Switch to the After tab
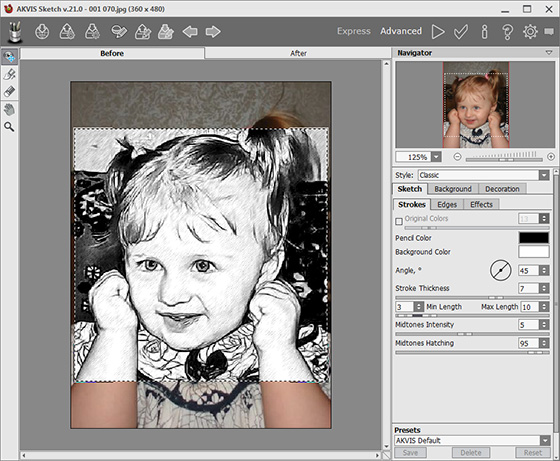The image size is (560, 461). (298, 53)
